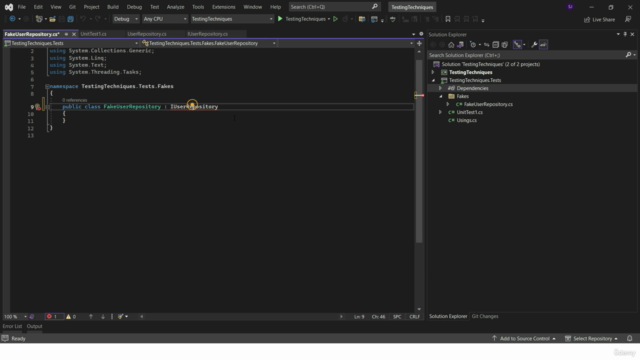The width and height of the screenshot is (640, 360).
Task: Click the notifications bell icon in the status bar
Action: click(630, 339)
